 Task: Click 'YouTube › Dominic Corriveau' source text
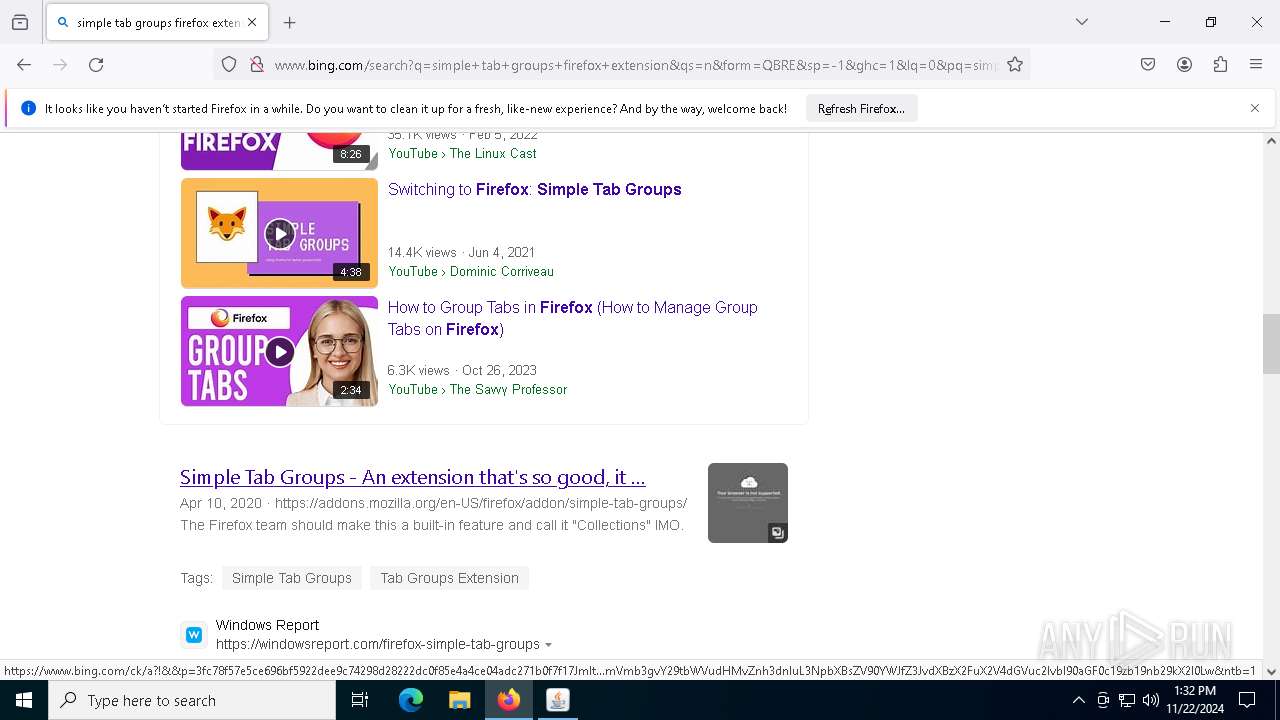pyautogui.click(x=471, y=271)
